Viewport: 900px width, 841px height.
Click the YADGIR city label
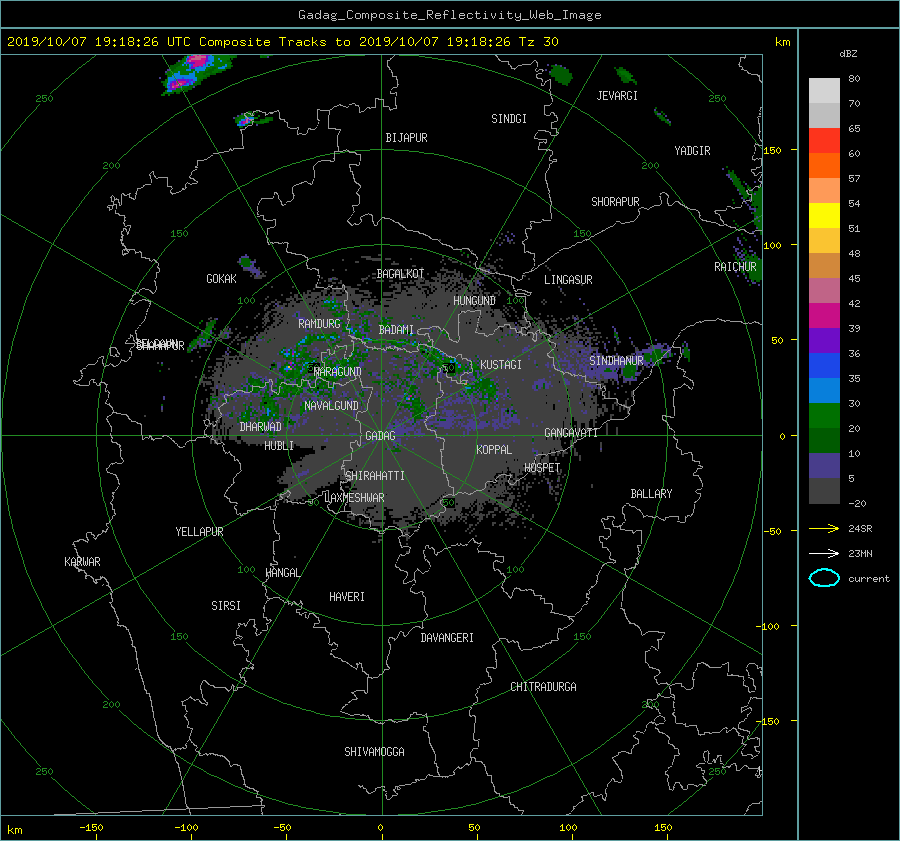[x=692, y=151]
